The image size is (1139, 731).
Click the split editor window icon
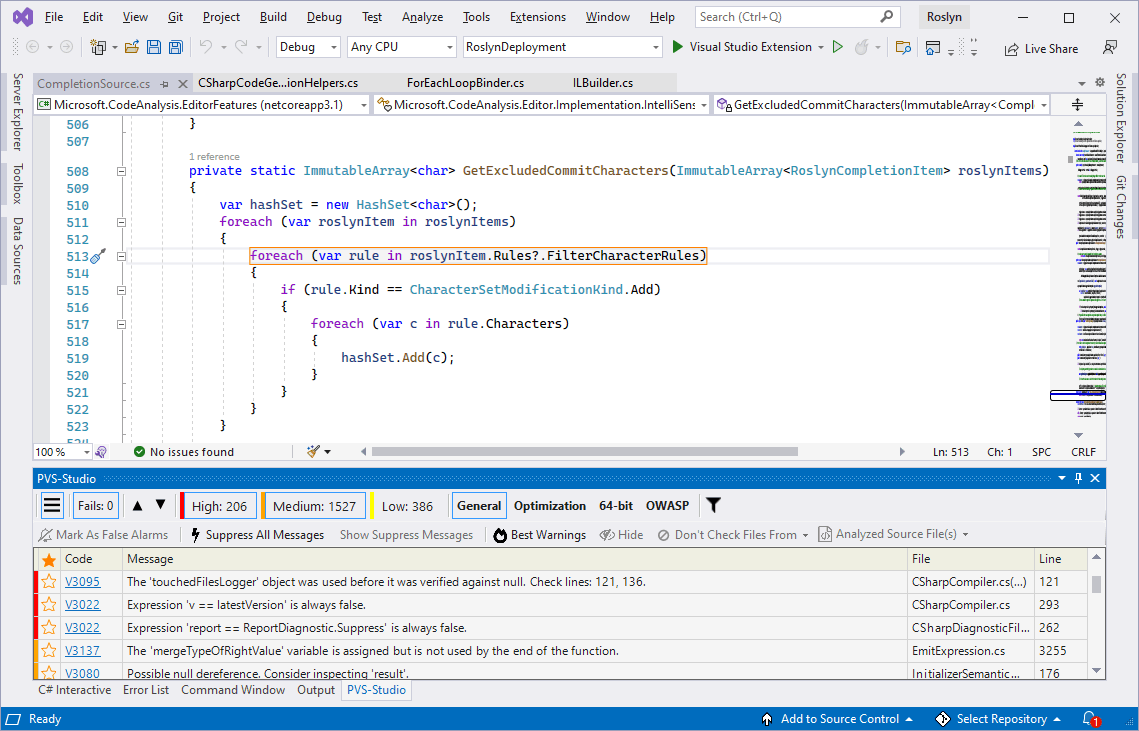[1077, 105]
